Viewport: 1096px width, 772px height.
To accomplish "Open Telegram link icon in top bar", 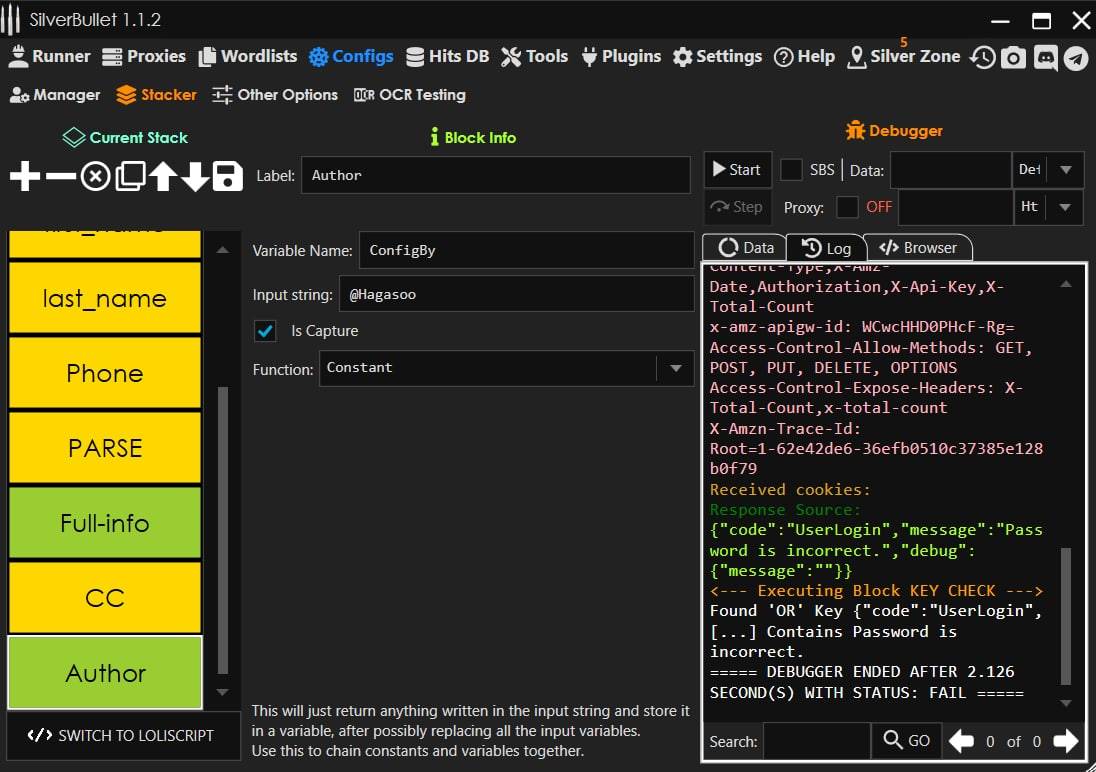I will pyautogui.click(x=1076, y=57).
